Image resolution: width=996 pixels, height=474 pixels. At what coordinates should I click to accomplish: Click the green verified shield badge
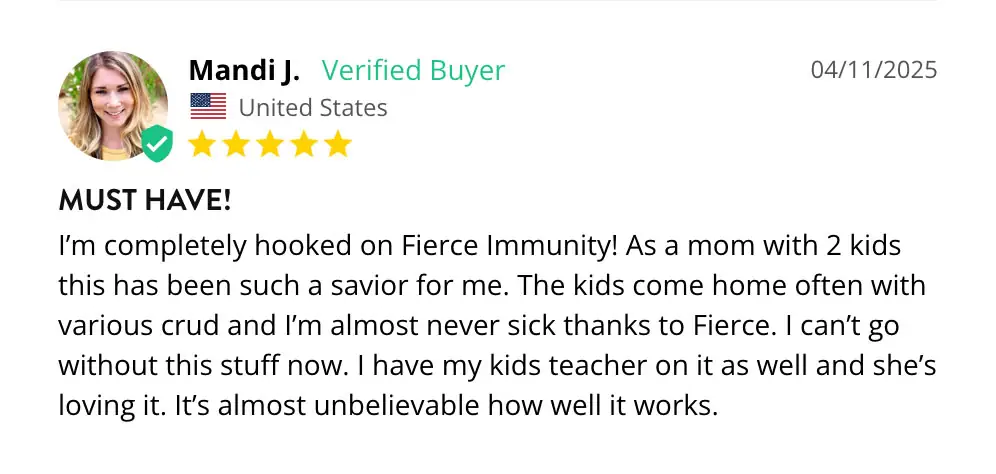pyautogui.click(x=156, y=144)
